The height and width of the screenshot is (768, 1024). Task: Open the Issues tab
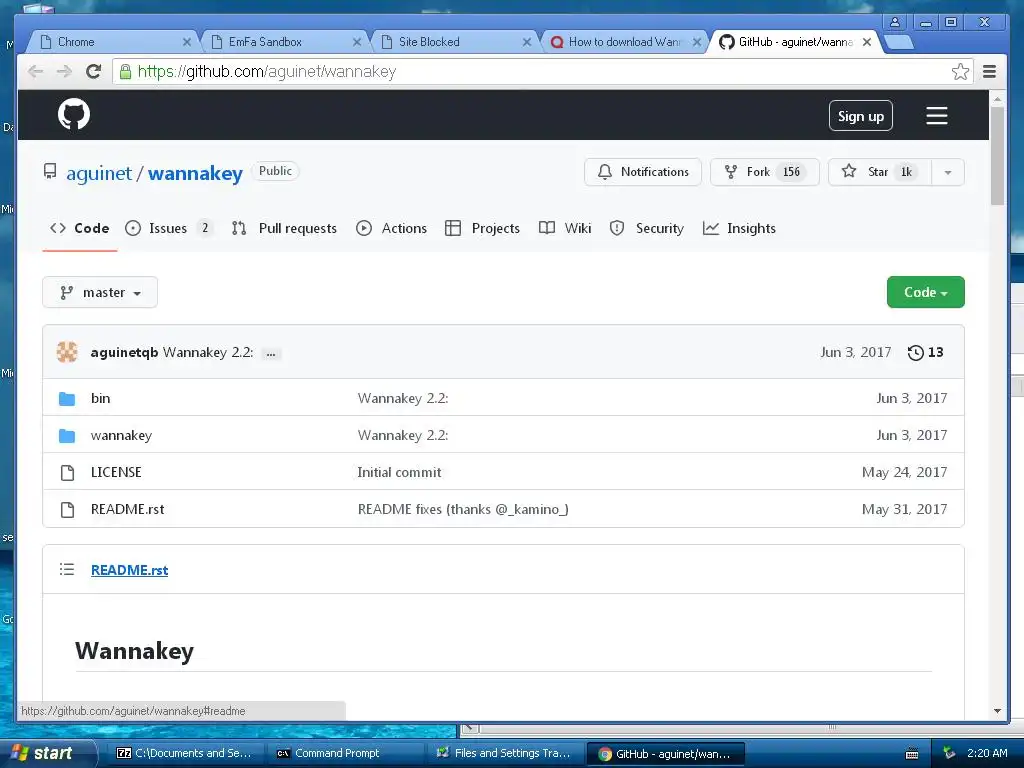[x=168, y=229]
